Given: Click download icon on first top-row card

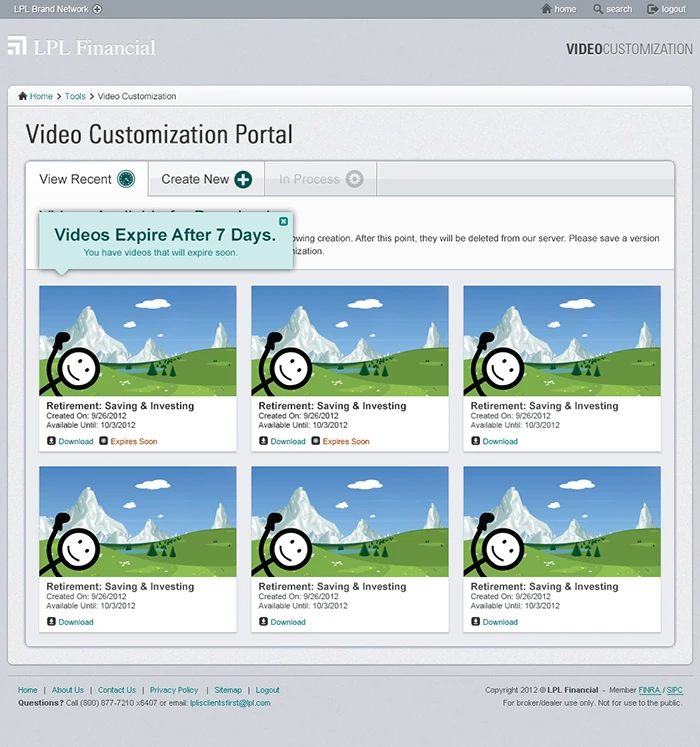Looking at the screenshot, I should coord(51,441).
